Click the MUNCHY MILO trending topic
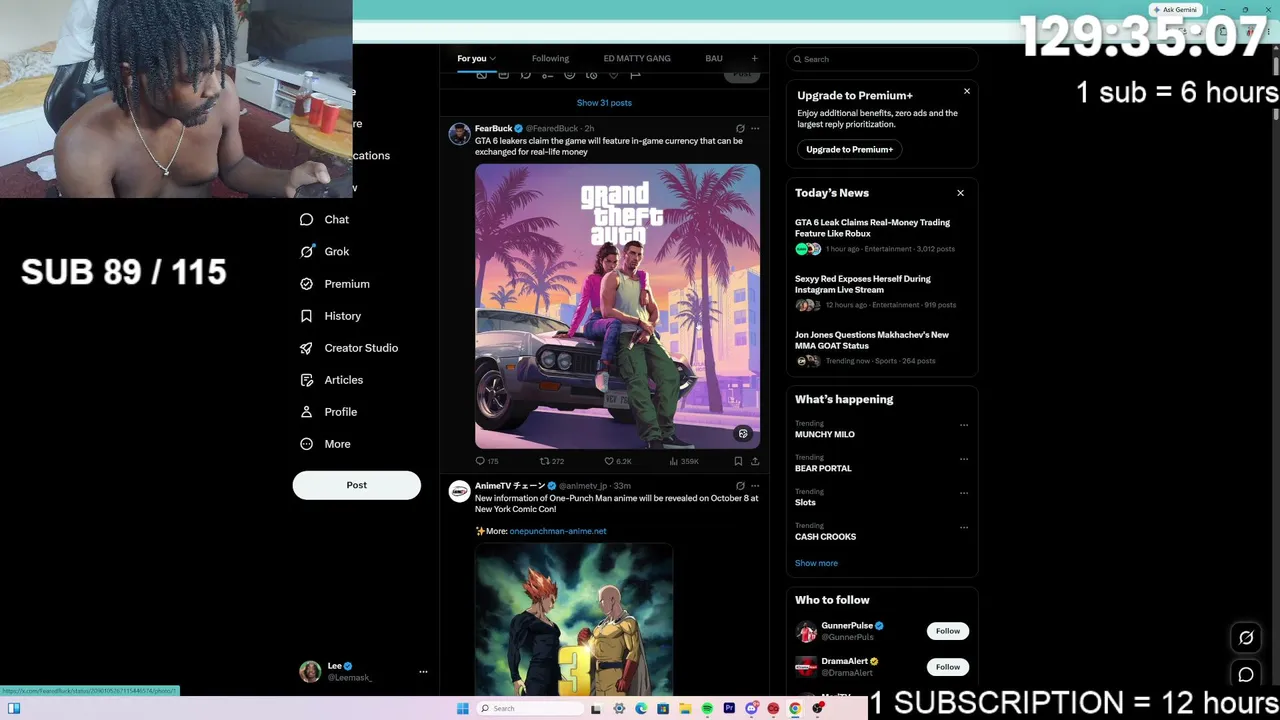This screenshot has width=1280, height=720. [825, 434]
